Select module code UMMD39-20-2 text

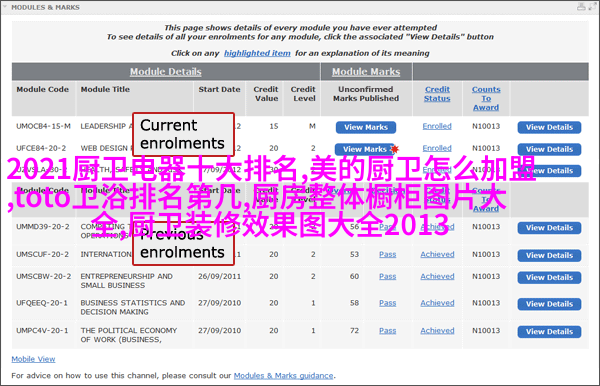tap(43, 227)
